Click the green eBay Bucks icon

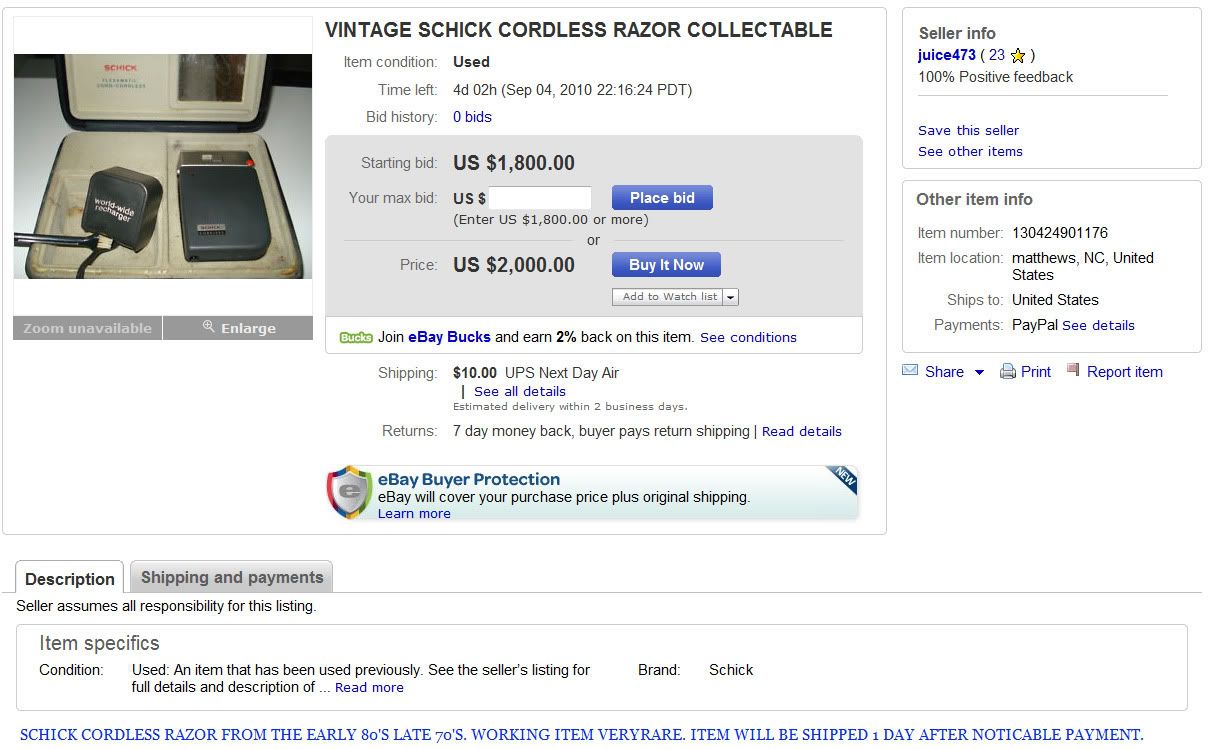tap(356, 338)
